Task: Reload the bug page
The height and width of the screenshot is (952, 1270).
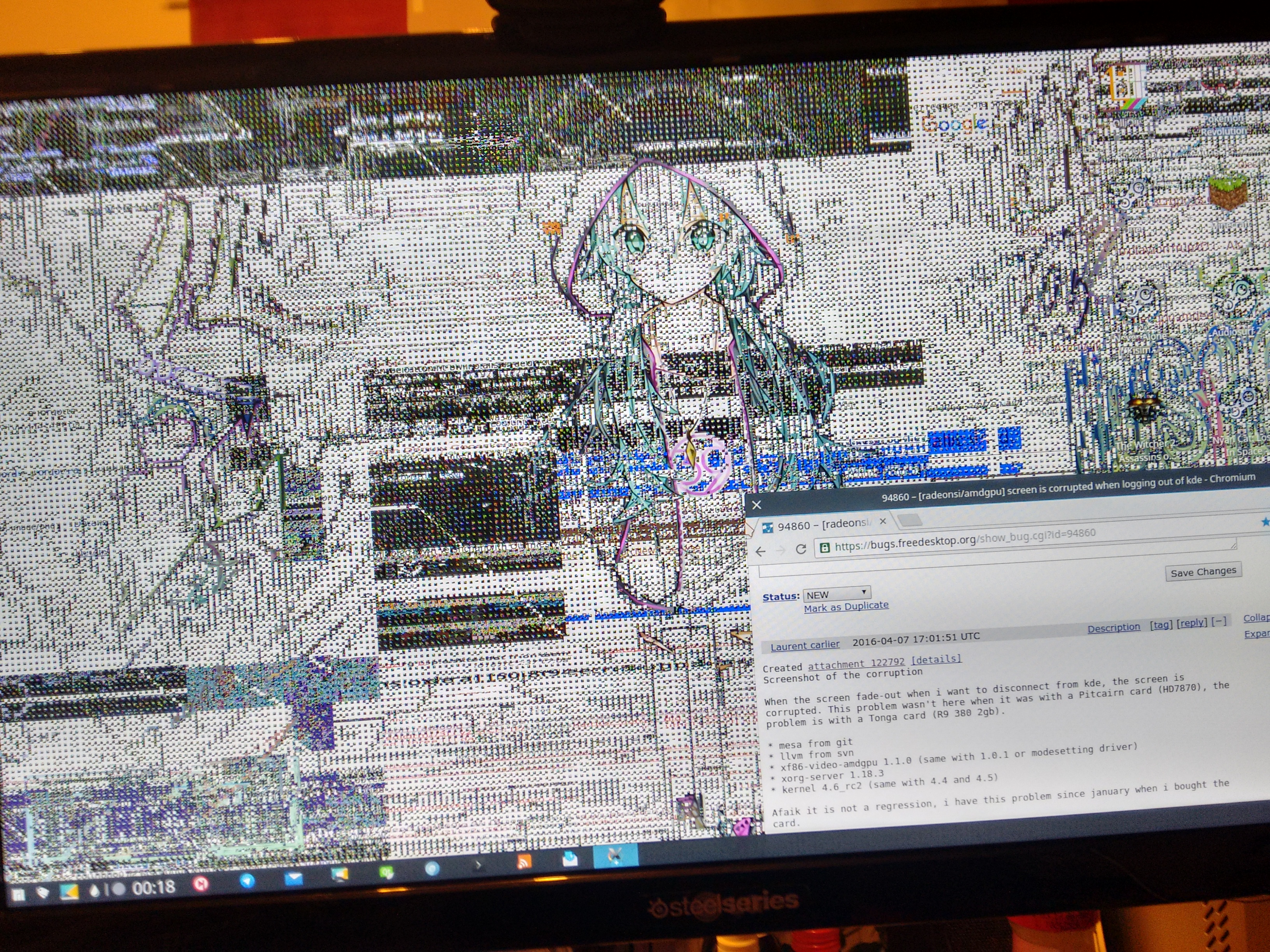Action: (x=801, y=549)
